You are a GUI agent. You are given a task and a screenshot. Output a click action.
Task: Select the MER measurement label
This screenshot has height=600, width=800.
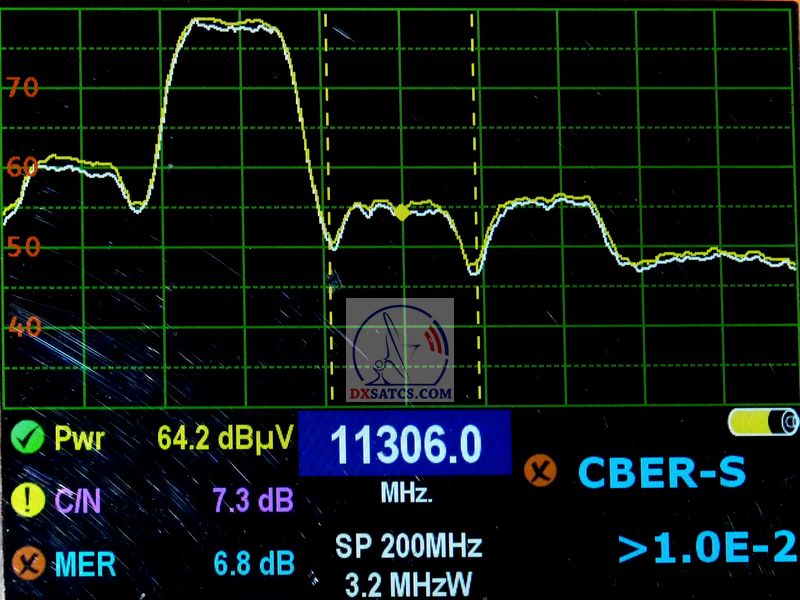coord(84,564)
